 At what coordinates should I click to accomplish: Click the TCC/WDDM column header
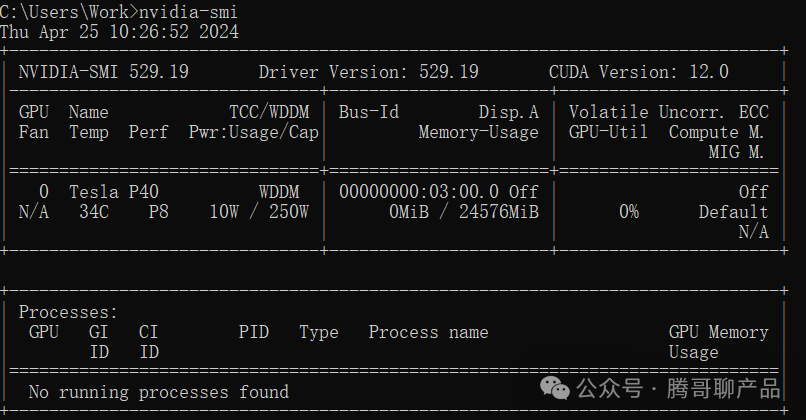tap(269, 112)
